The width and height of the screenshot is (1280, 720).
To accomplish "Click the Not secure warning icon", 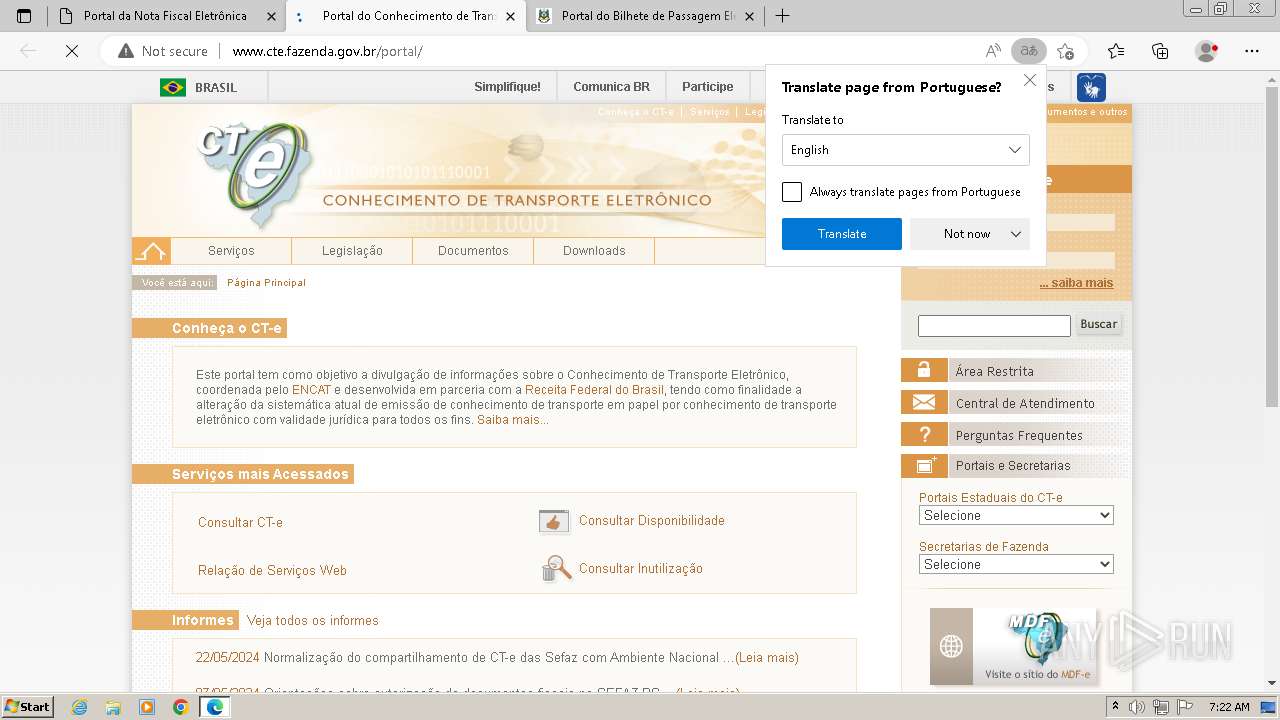I will (x=126, y=51).
